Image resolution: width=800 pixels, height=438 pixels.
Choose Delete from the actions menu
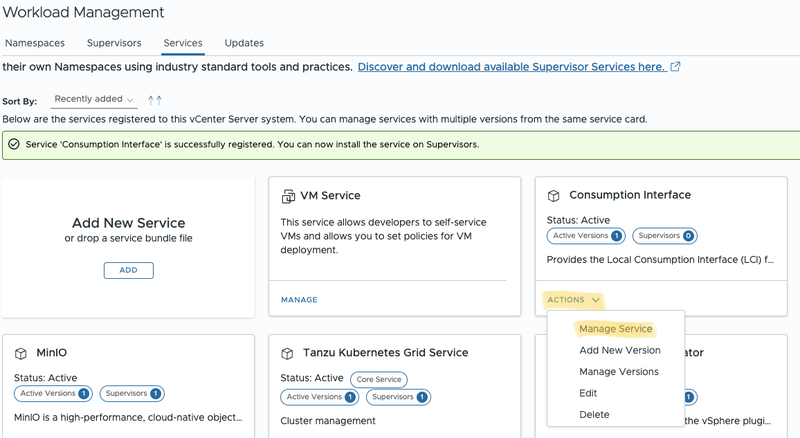pos(594,415)
